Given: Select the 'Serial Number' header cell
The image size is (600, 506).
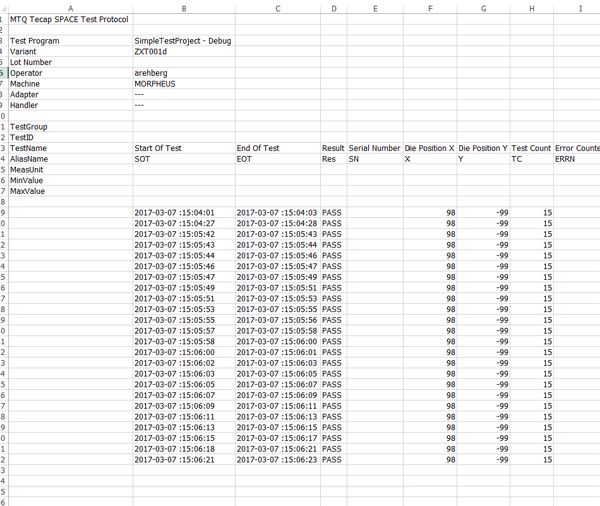Looking at the screenshot, I should 374,148.
